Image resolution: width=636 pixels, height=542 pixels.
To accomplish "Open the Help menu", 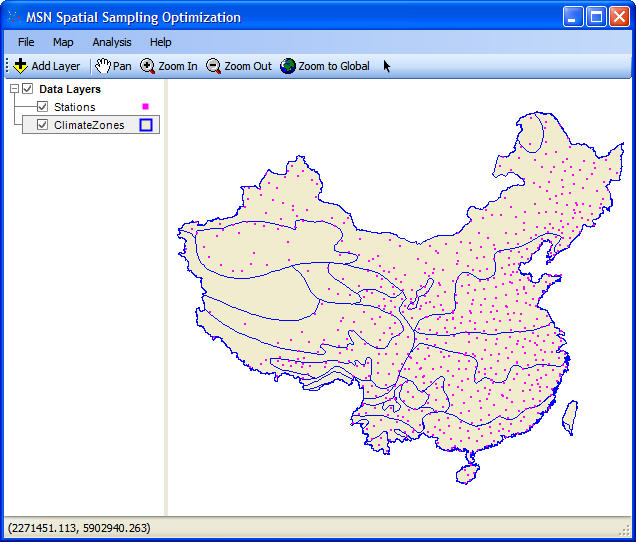I will (x=161, y=42).
